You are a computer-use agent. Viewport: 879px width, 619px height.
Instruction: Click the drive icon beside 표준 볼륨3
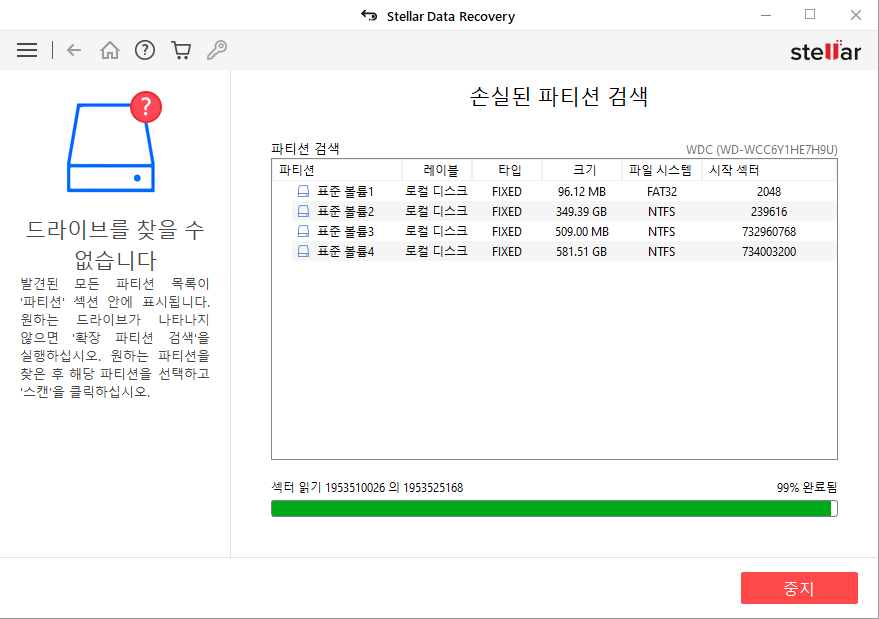tap(303, 232)
